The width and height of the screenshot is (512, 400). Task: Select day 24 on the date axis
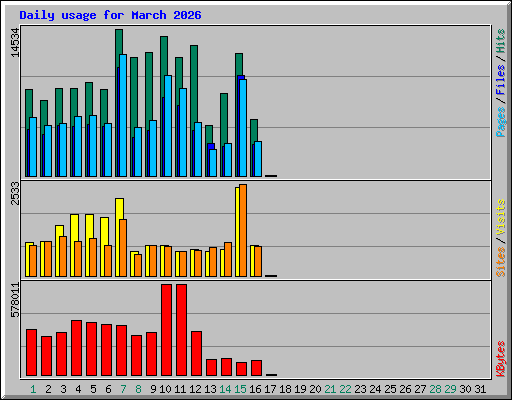click(375, 389)
